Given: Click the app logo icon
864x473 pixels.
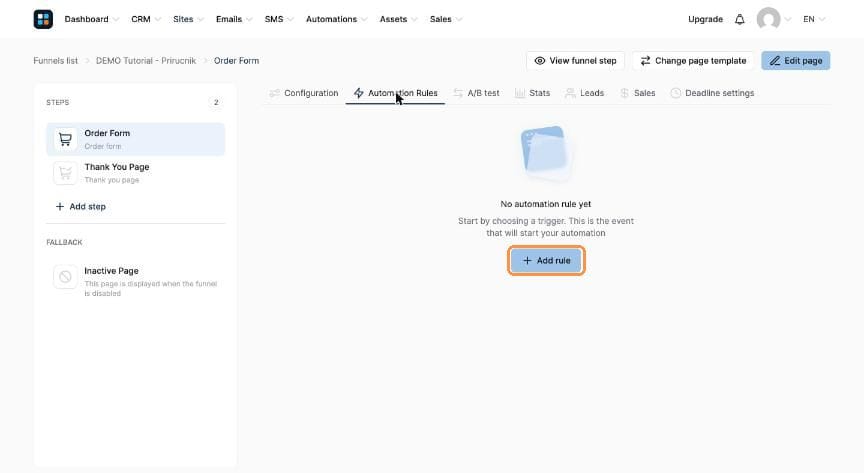Looking at the screenshot, I should [43, 19].
